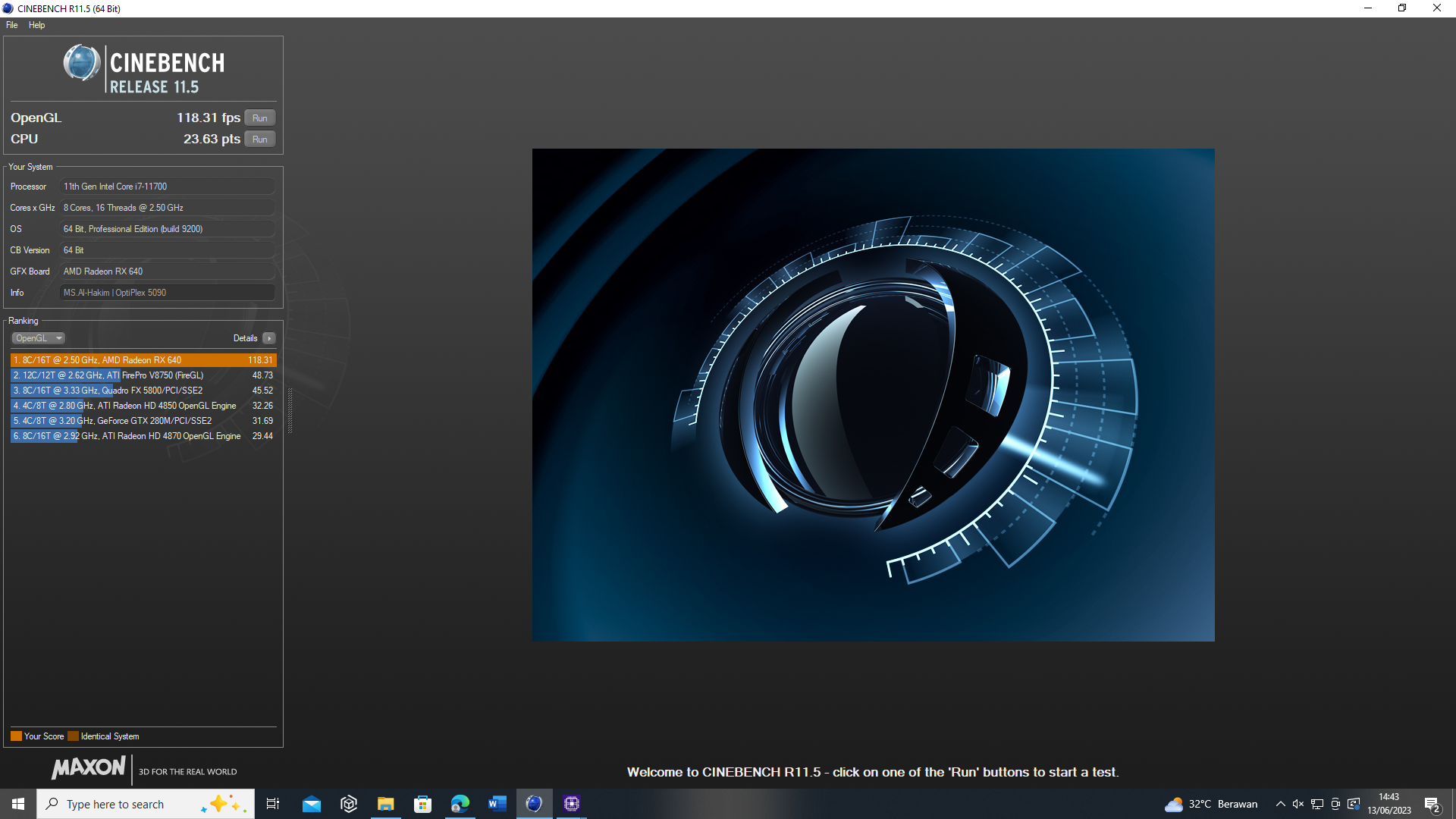Select ranking row ATI FirePro V8750 (FireGL)
The width and height of the screenshot is (1456, 819).
[x=143, y=375]
